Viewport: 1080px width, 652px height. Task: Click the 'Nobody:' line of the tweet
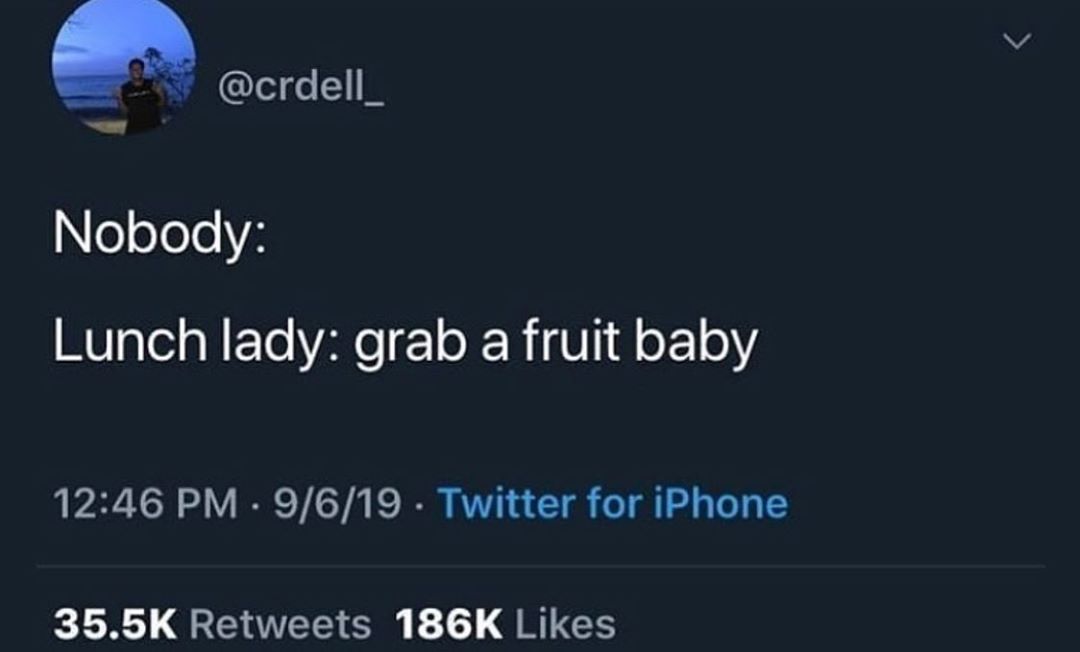(159, 238)
